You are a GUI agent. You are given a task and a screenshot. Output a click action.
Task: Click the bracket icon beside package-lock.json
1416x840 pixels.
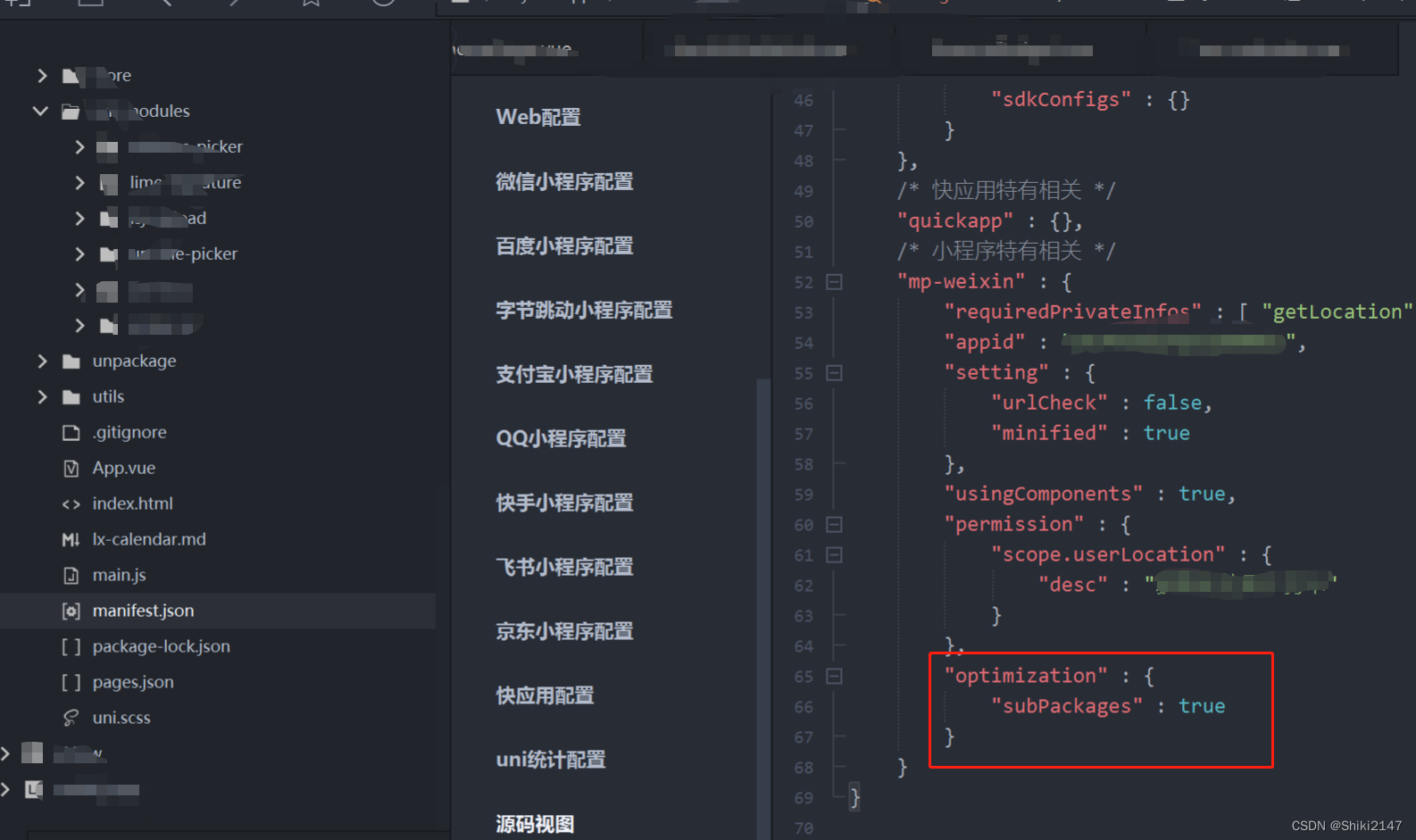(x=71, y=646)
